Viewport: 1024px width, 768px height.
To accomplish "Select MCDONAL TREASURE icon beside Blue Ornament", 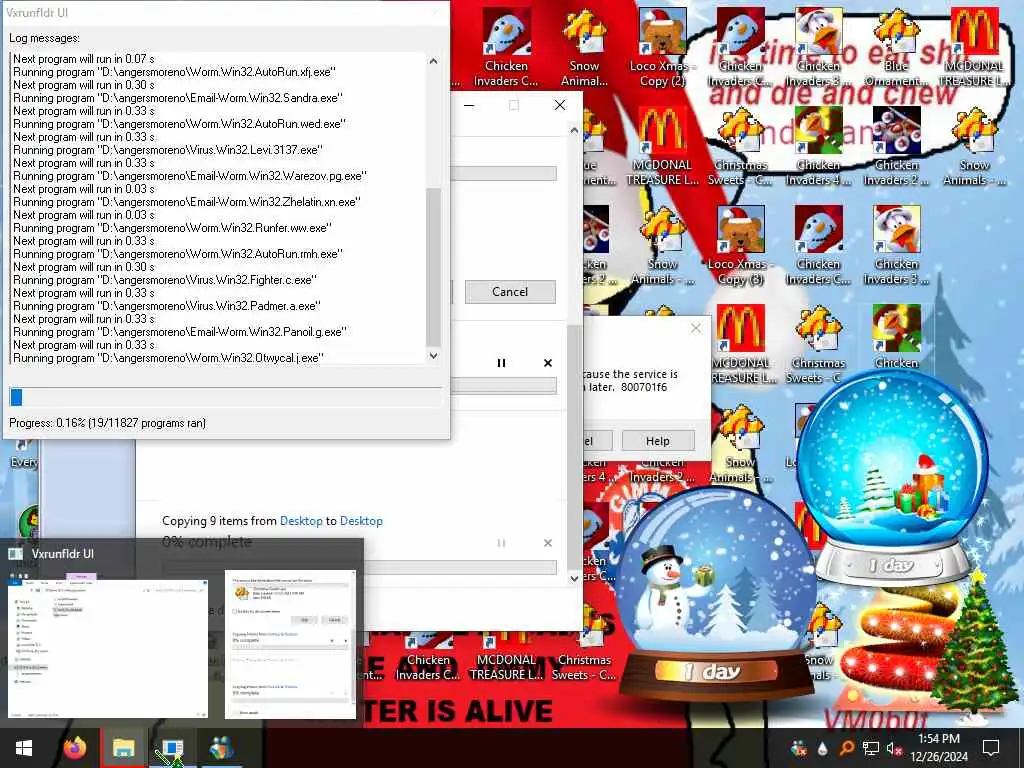I will tap(974, 49).
